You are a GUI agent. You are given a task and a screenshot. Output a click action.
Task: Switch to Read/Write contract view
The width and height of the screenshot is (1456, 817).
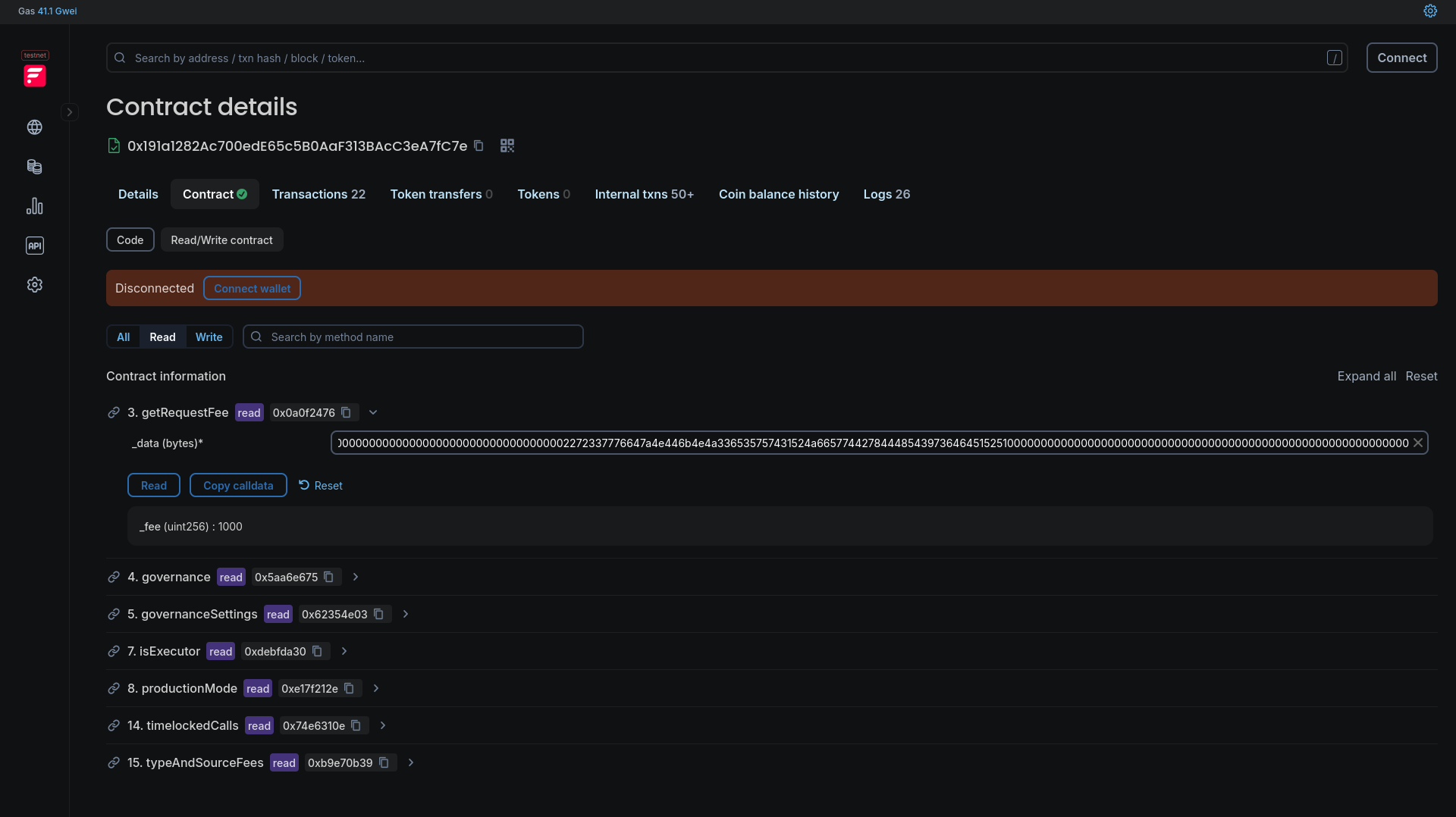221,239
